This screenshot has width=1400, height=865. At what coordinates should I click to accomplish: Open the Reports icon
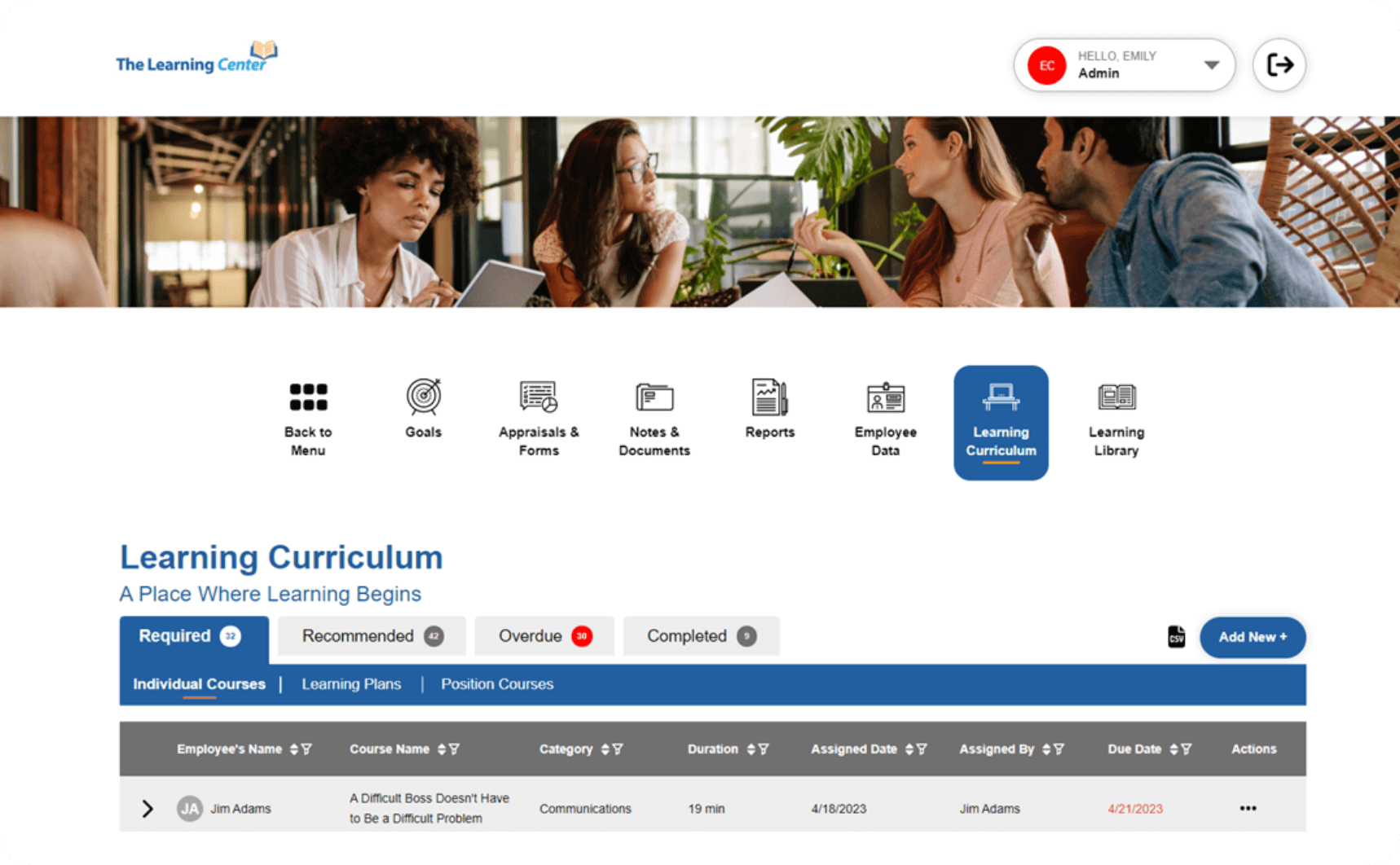click(769, 397)
